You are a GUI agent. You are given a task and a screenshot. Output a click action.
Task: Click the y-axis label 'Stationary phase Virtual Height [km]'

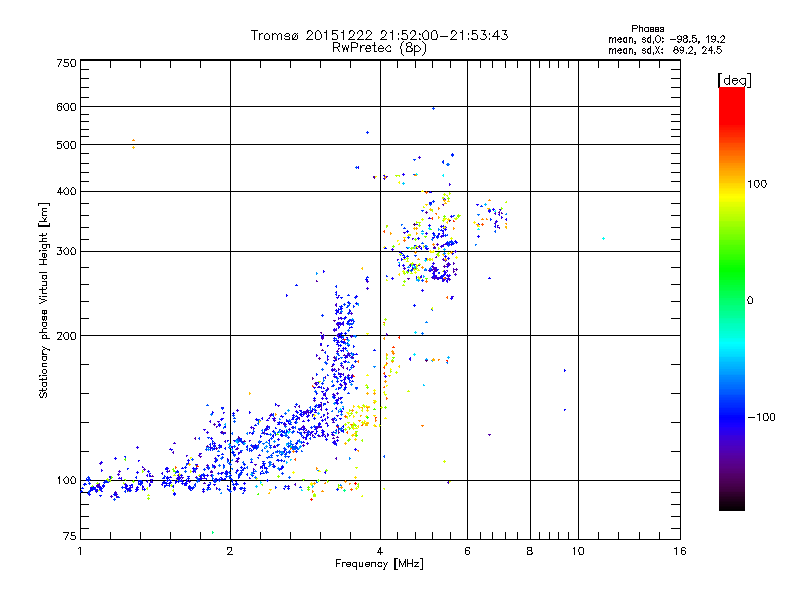[44, 301]
